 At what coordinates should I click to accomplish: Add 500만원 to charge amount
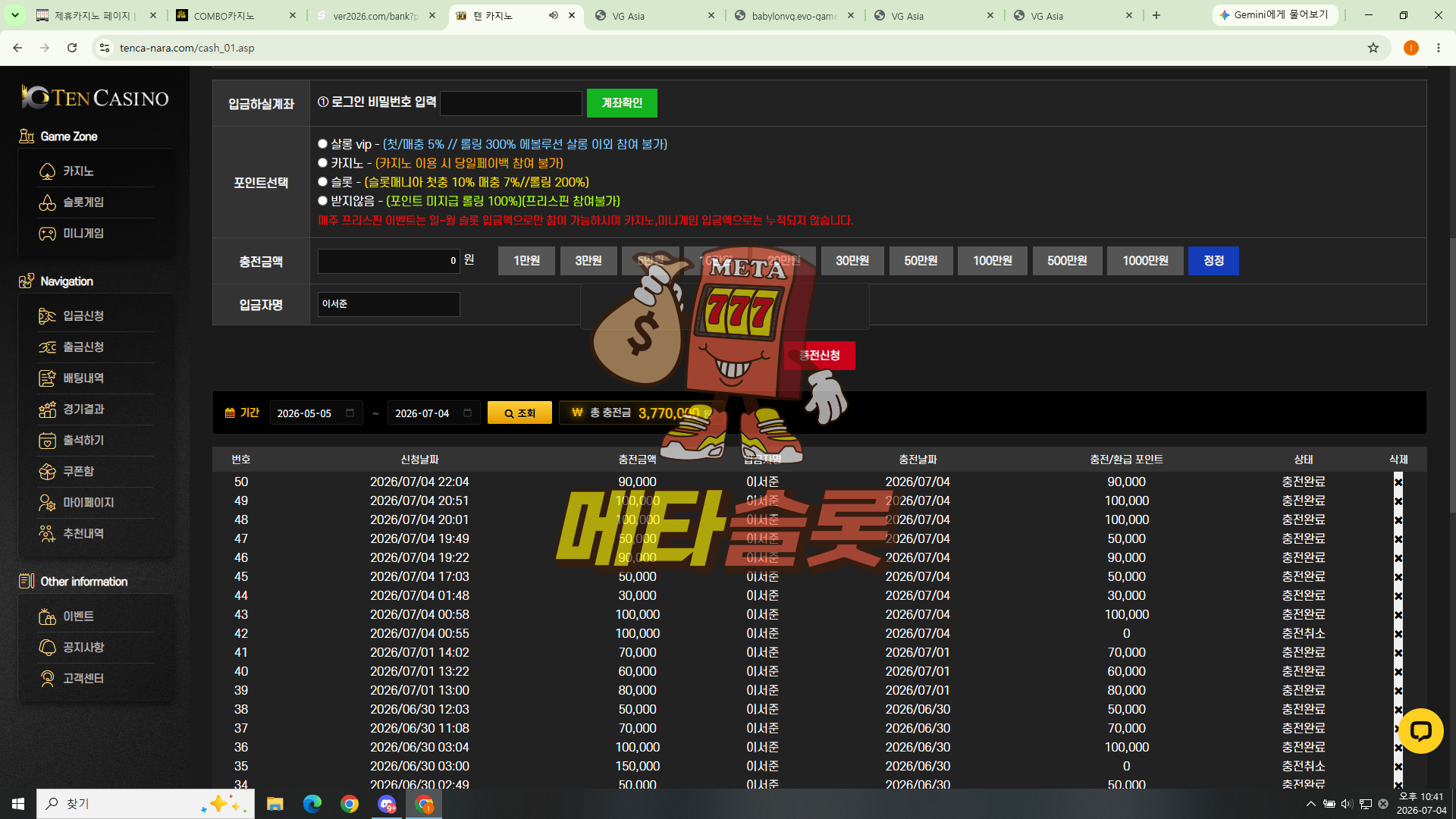[x=1067, y=261]
